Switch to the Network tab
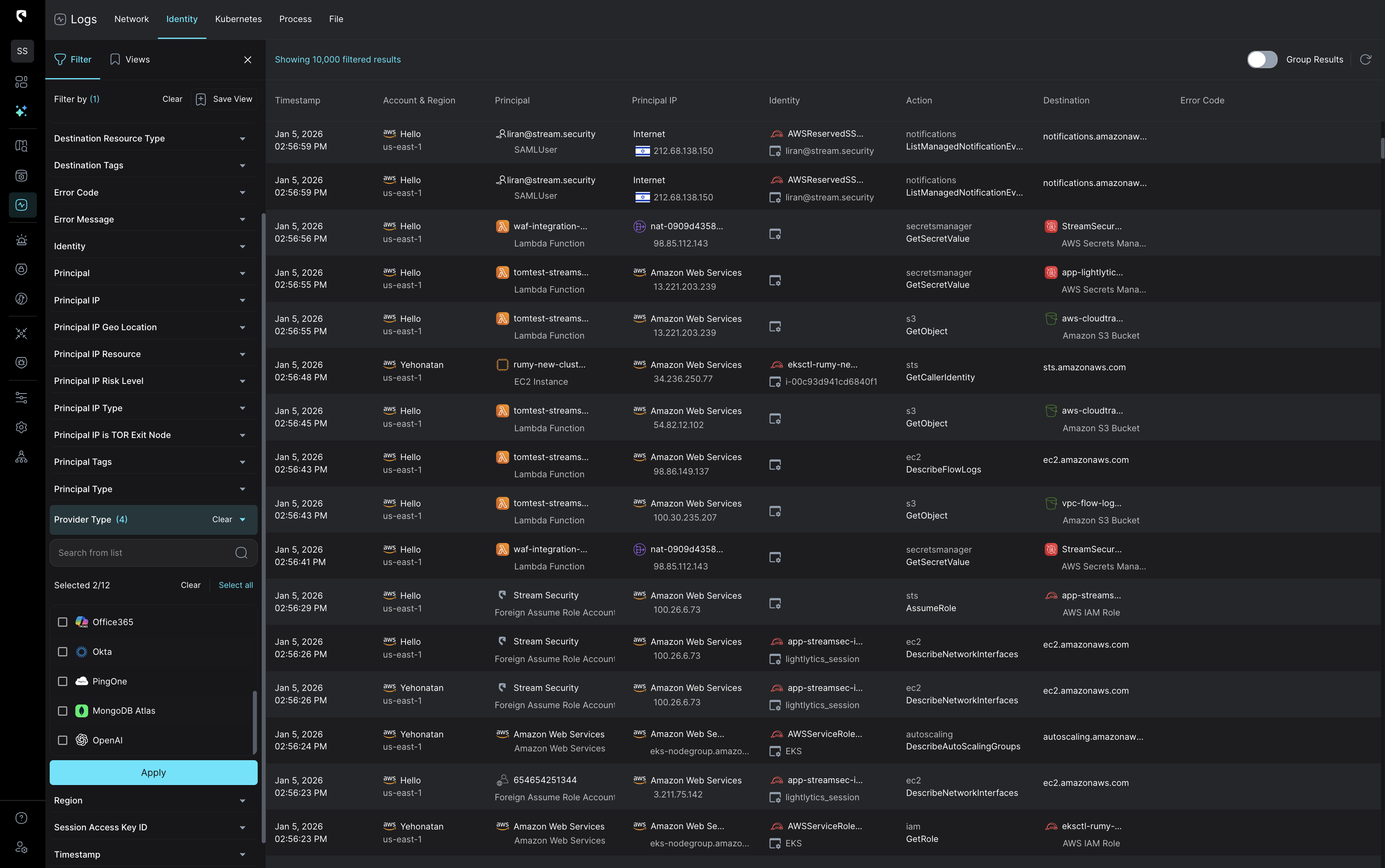This screenshot has height=868, width=1385. pos(131,19)
